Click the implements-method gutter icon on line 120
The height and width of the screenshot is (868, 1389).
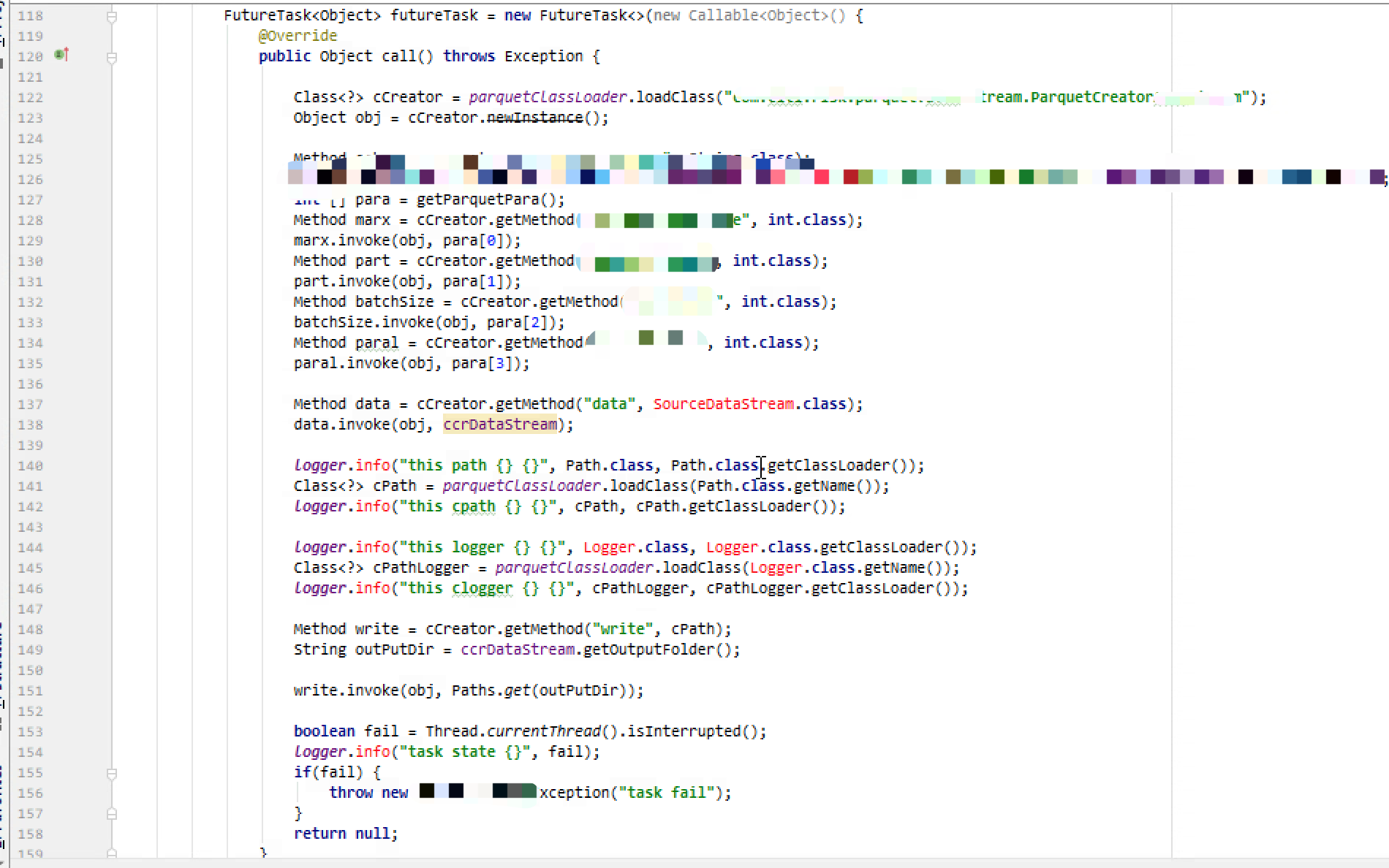tap(62, 55)
